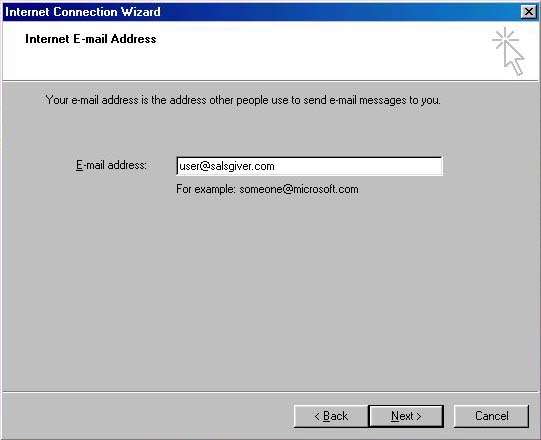Viewport: 541px width, 440px height.
Task: Go Back to the previous step
Action: [331, 416]
